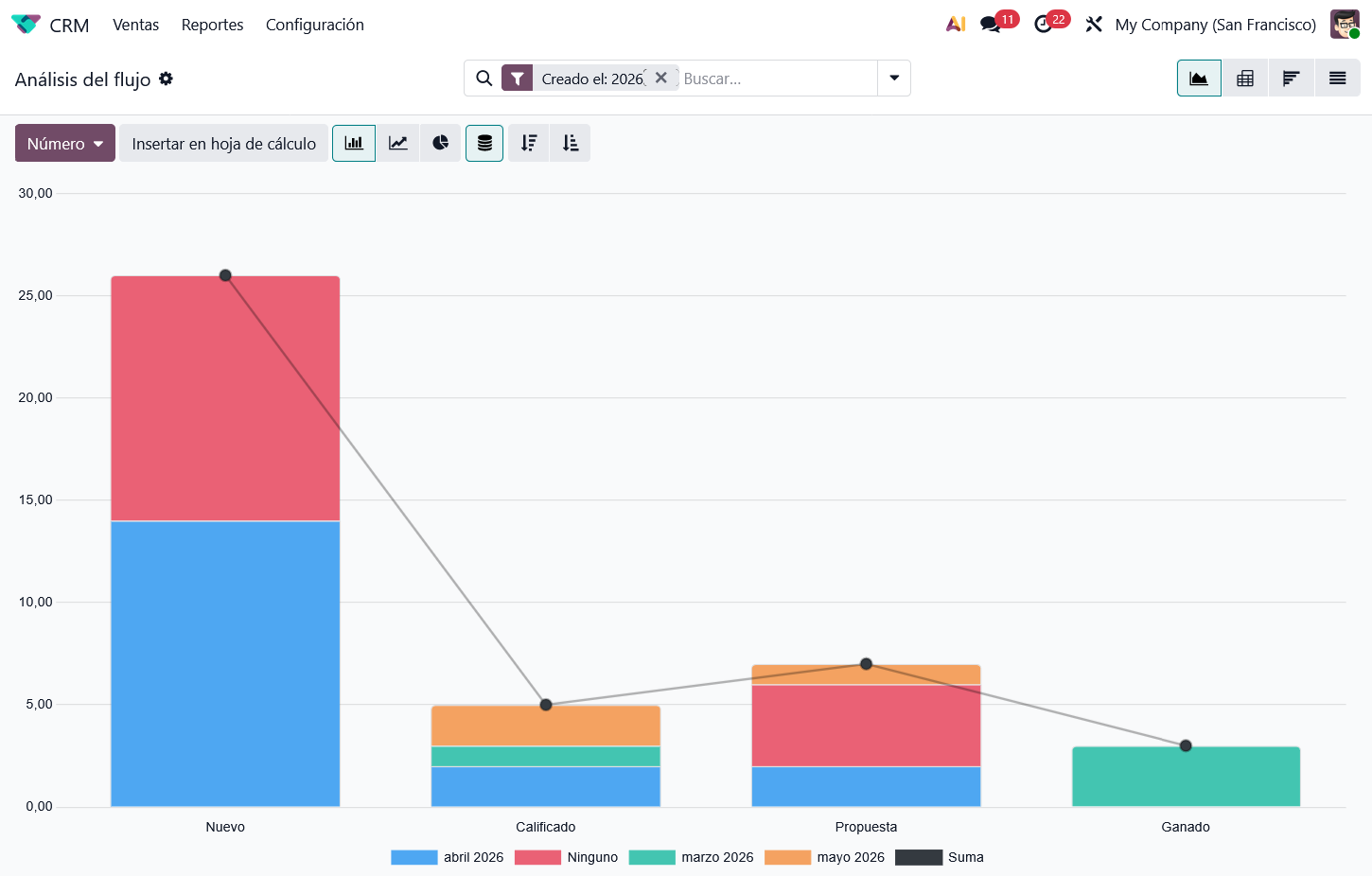Sort the chart in ascending order
The height and width of the screenshot is (876, 1372).
pos(571,143)
